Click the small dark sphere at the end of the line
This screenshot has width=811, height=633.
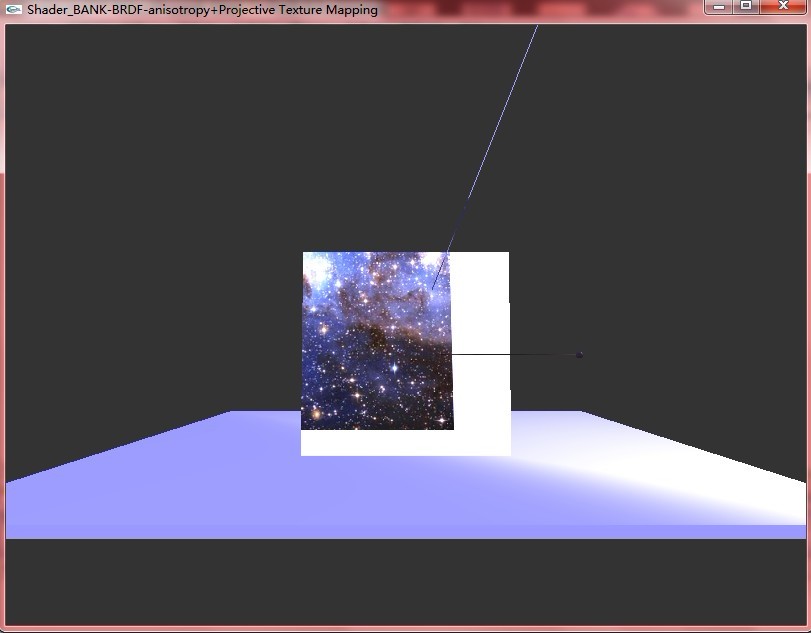(579, 355)
